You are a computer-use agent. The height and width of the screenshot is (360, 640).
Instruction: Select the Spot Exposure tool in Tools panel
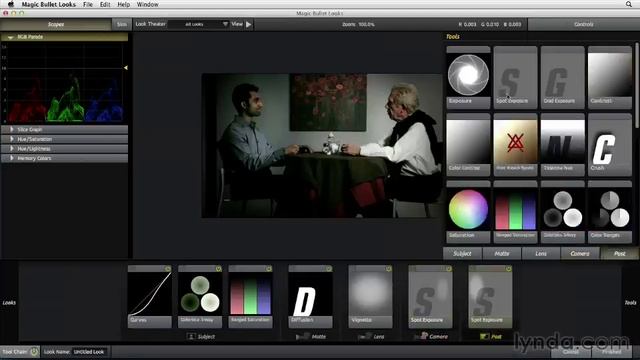(515, 77)
